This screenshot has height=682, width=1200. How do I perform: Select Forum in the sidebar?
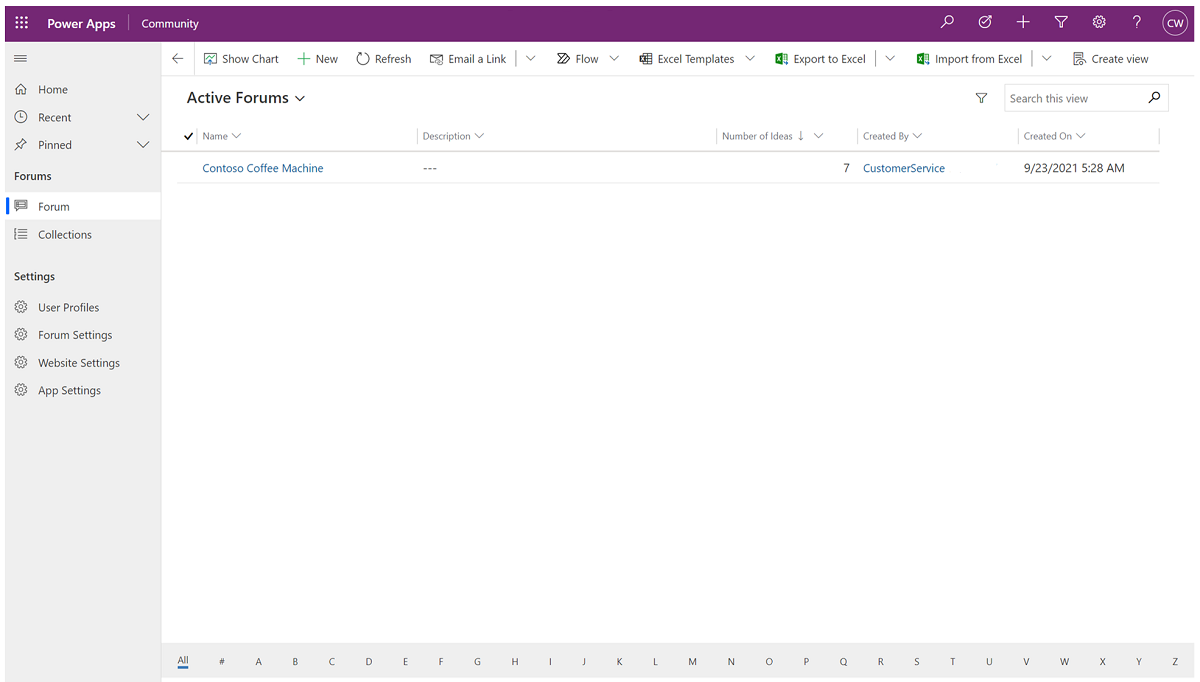[x=83, y=207]
